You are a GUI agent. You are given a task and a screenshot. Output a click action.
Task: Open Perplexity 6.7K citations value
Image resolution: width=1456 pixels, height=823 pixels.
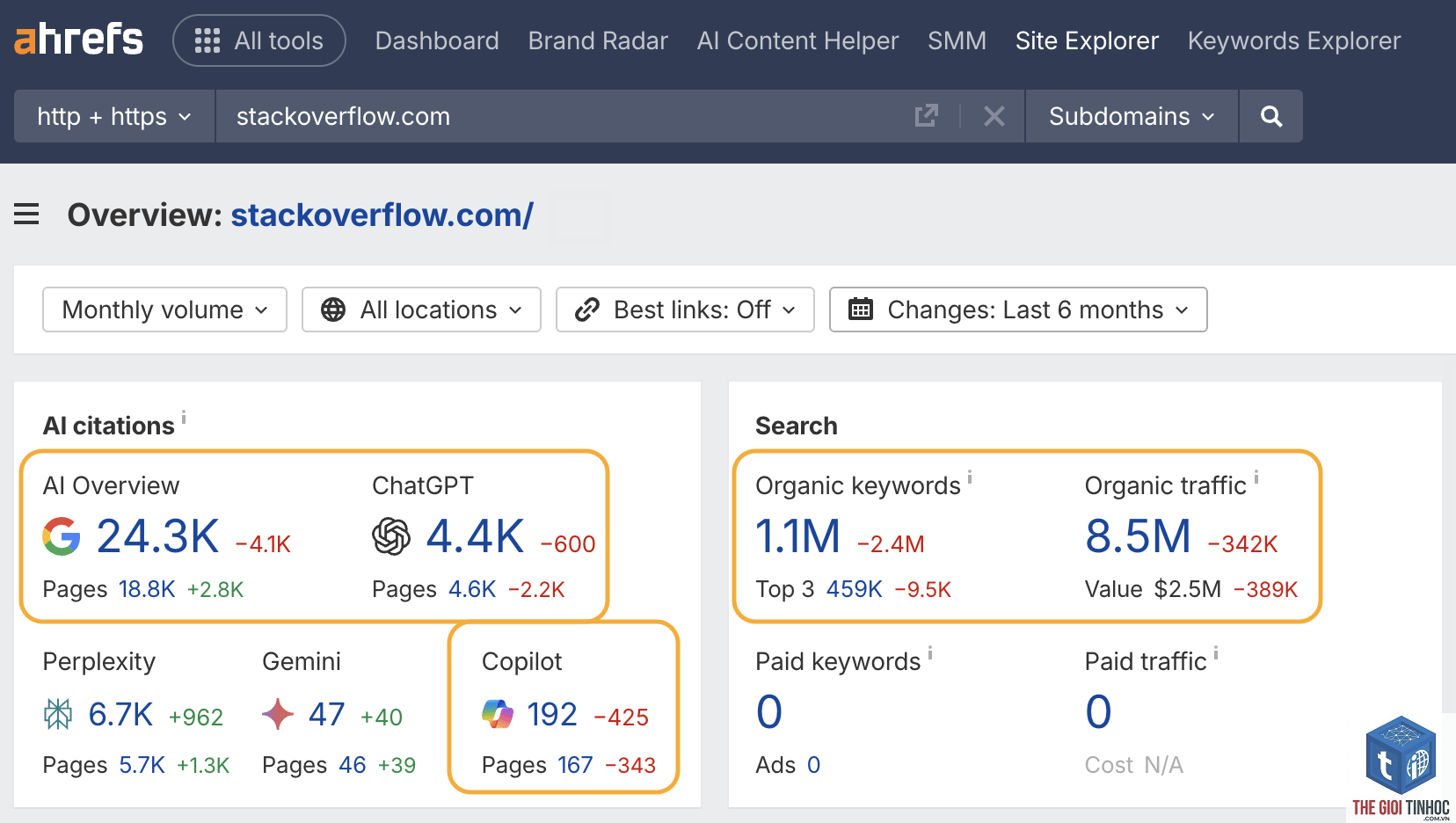pyautogui.click(x=121, y=715)
